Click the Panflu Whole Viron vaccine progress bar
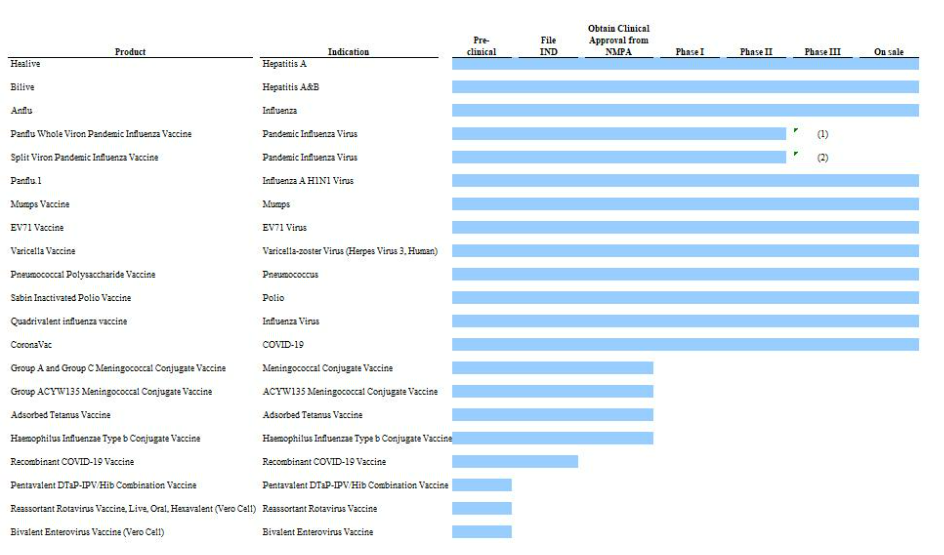Image resolution: width=944 pixels, height=555 pixels. (618, 134)
